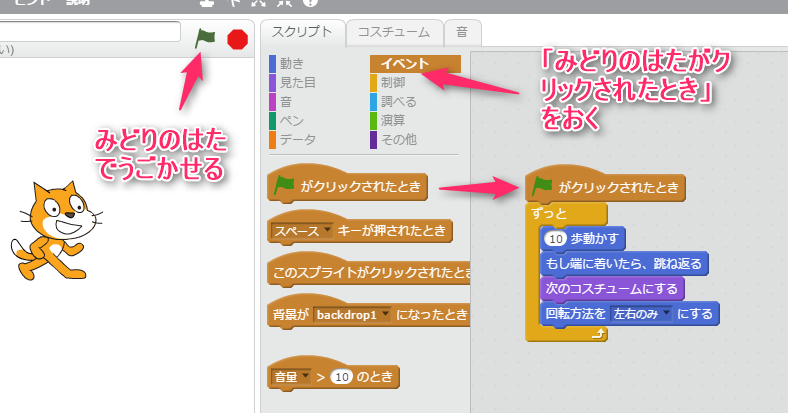The width and height of the screenshot is (788, 413).
Task: Click the green flag above the stage
Action: click(205, 39)
